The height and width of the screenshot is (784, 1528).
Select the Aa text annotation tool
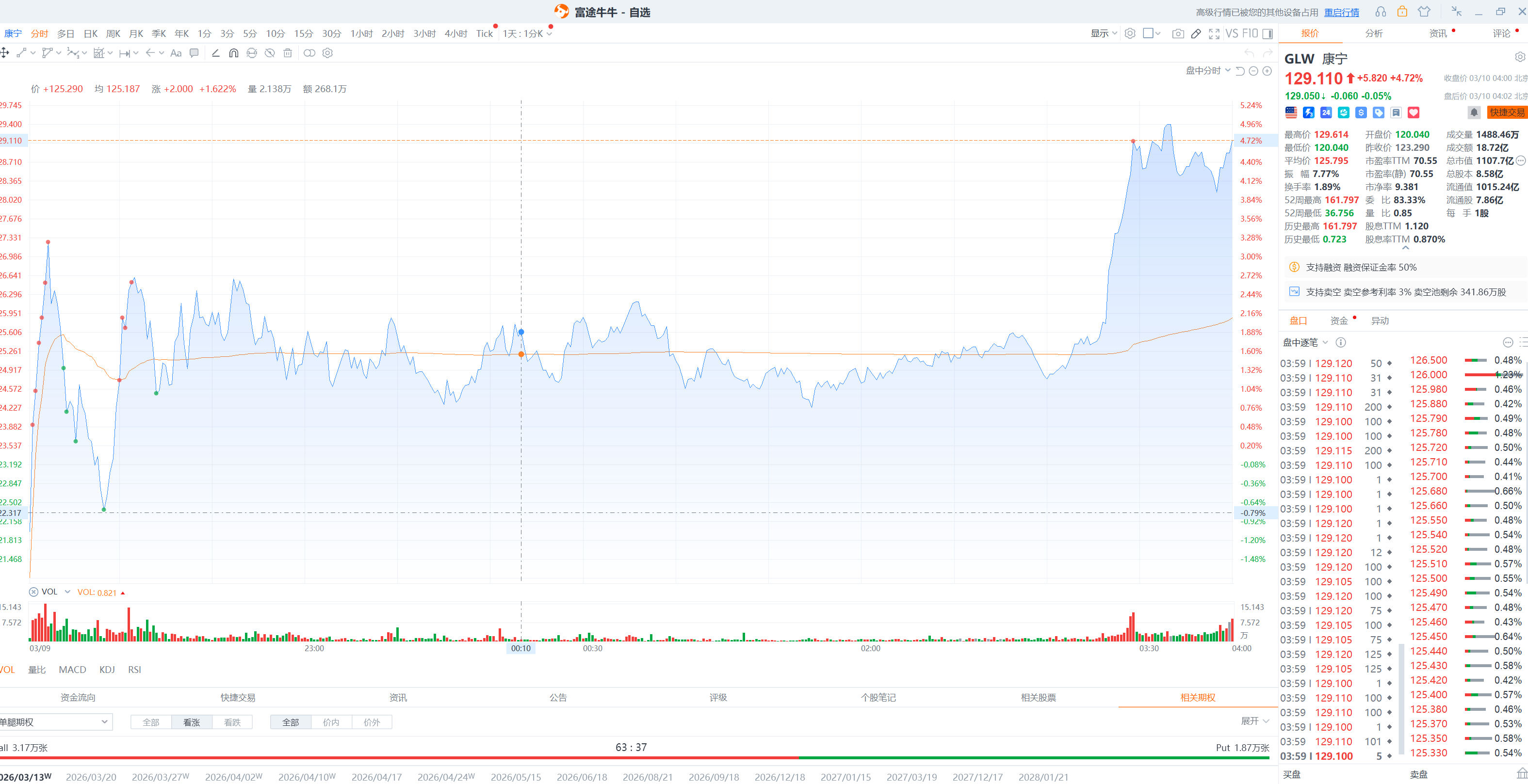click(x=176, y=53)
